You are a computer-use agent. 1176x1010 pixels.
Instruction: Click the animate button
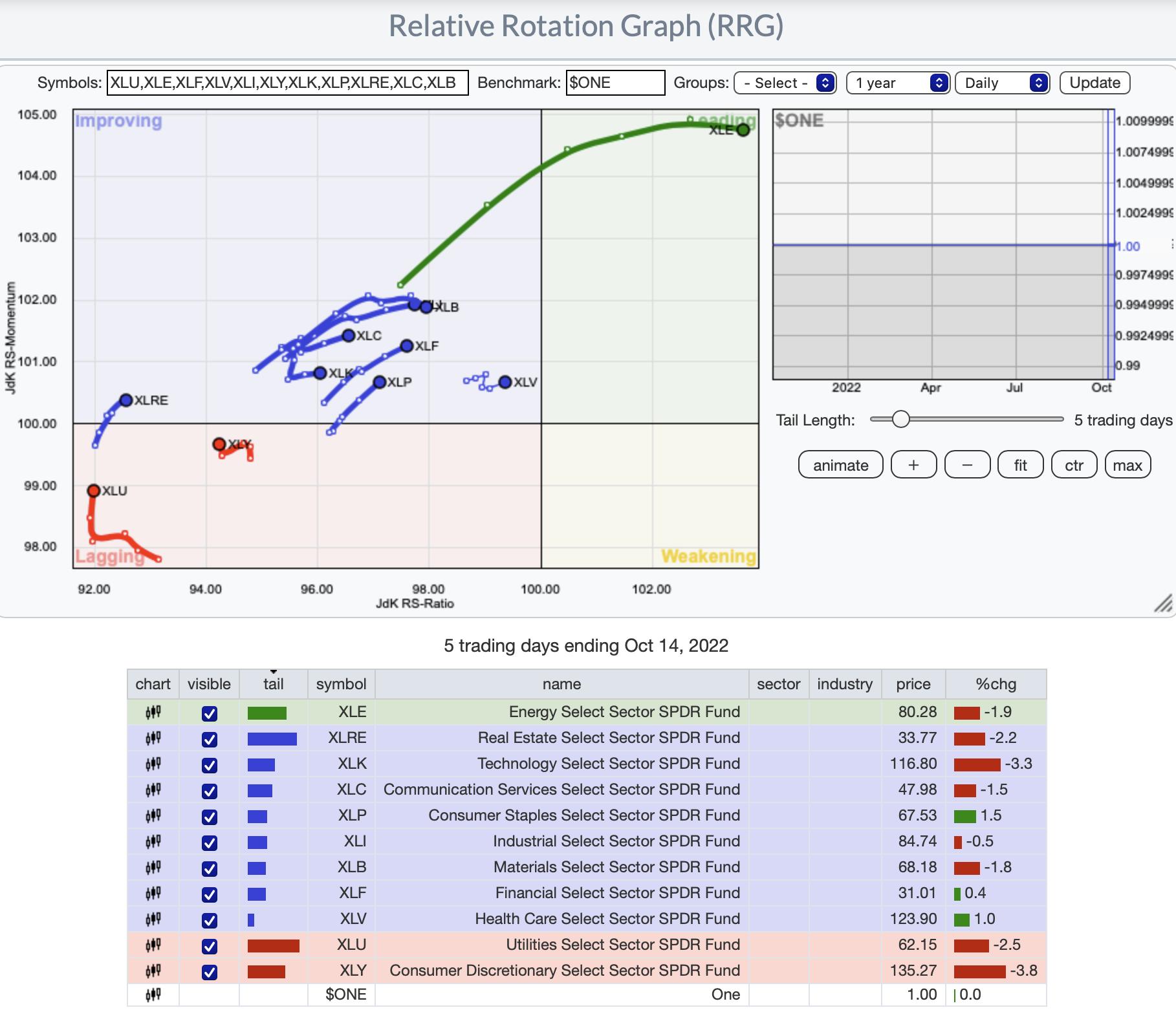pyautogui.click(x=840, y=465)
